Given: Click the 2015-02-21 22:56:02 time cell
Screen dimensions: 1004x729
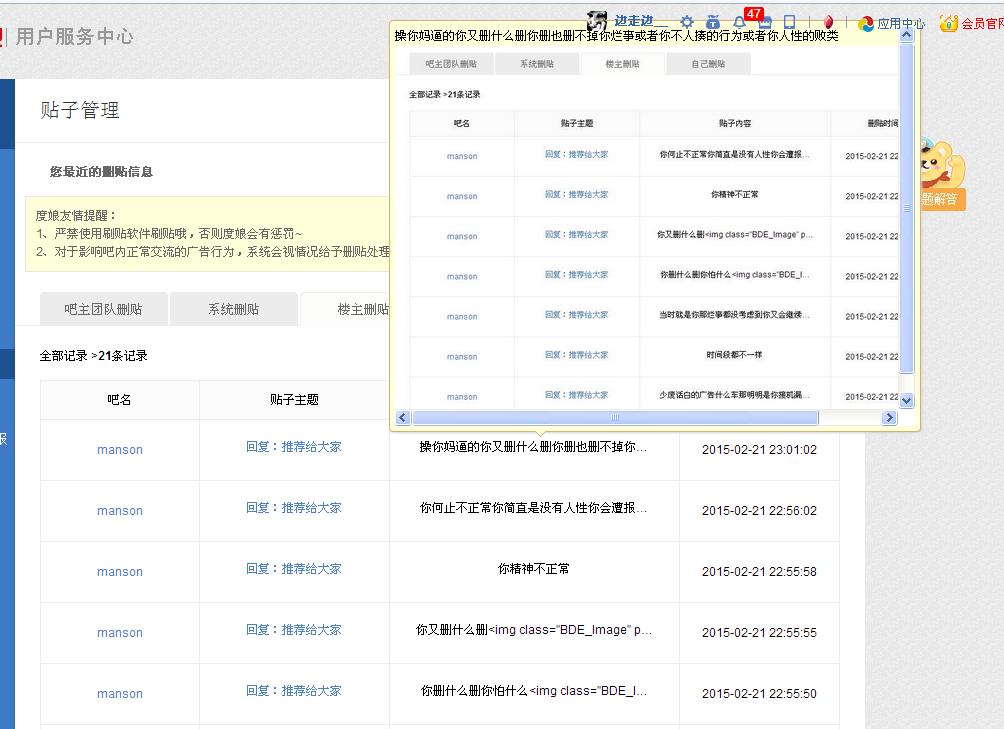Looking at the screenshot, I should coord(759,510).
